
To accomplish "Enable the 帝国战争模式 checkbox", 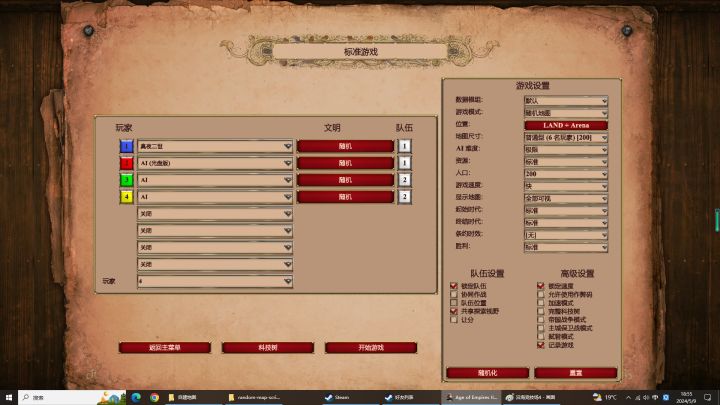I will pyautogui.click(x=540, y=320).
